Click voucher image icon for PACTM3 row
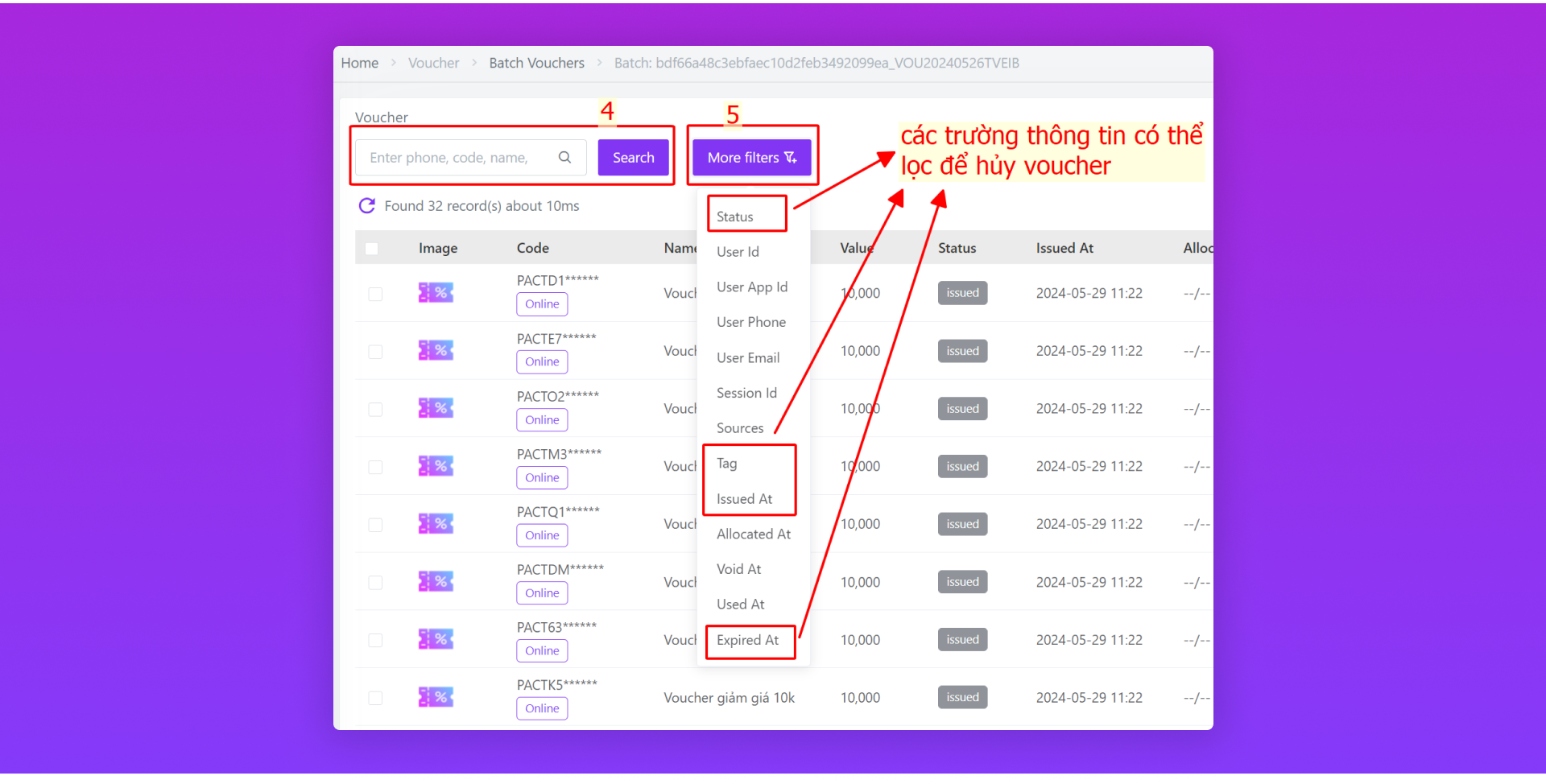This screenshot has height=784, width=1546. [x=436, y=466]
